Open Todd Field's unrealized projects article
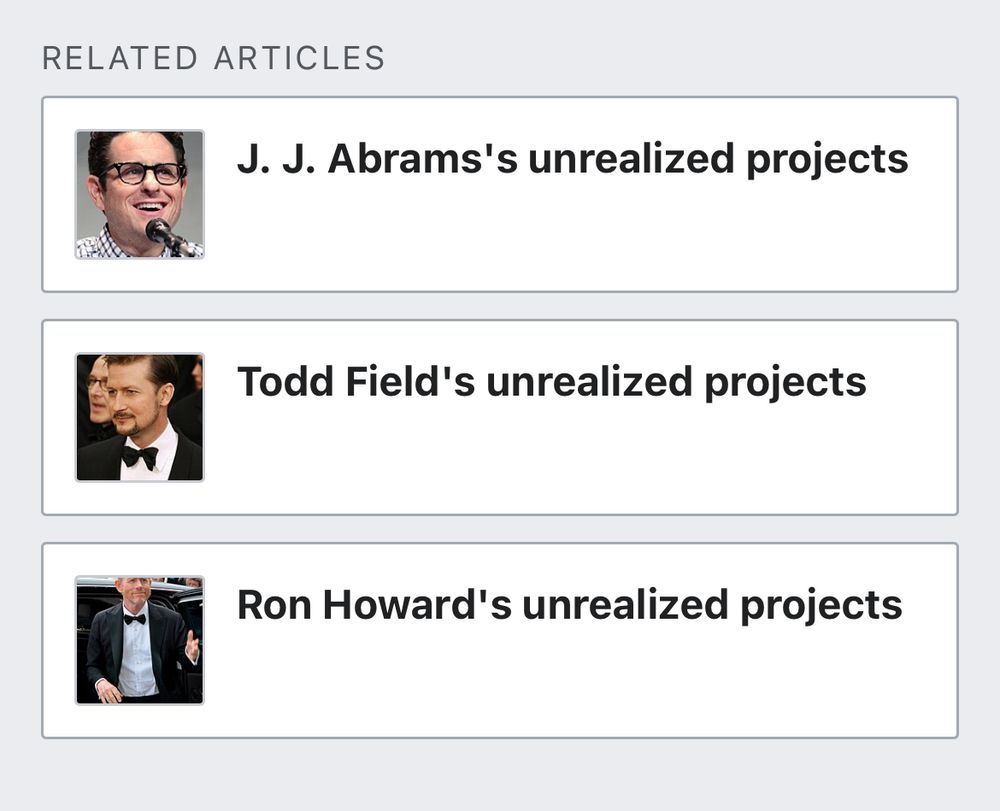Viewport: 1000px width, 811px height. pos(552,382)
